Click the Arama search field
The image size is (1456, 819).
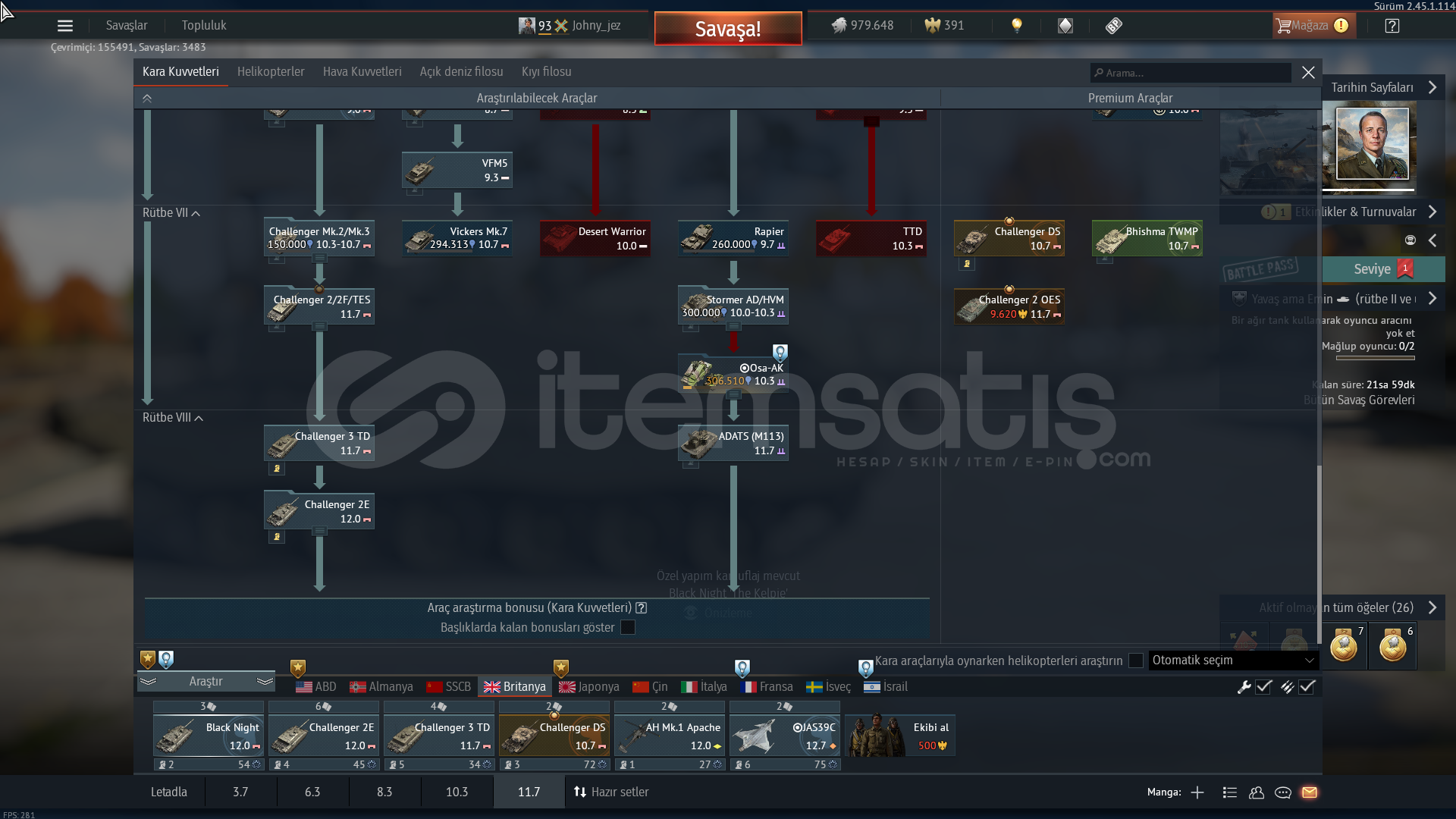[1191, 73]
